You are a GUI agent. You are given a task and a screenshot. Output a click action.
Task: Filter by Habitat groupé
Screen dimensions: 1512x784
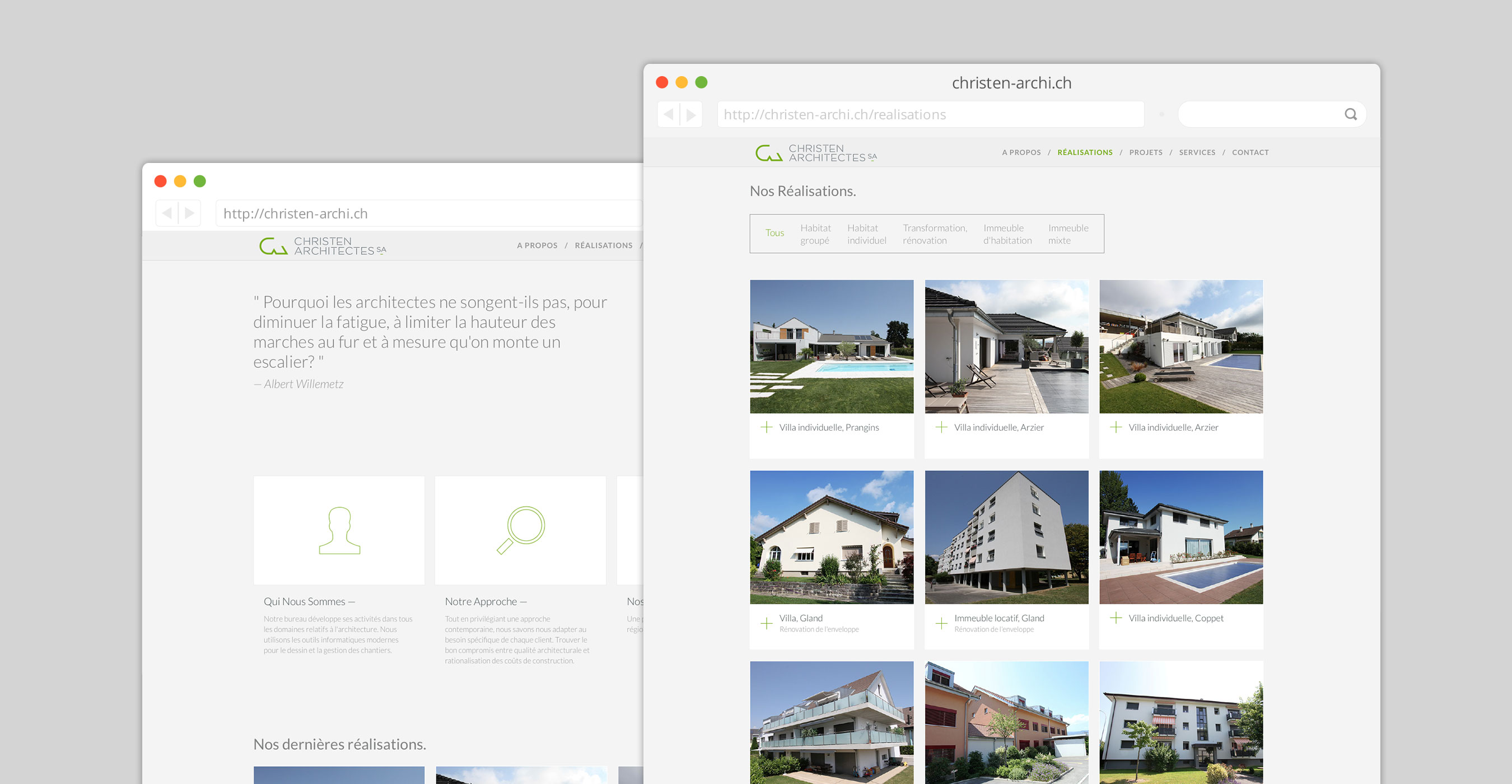click(815, 234)
